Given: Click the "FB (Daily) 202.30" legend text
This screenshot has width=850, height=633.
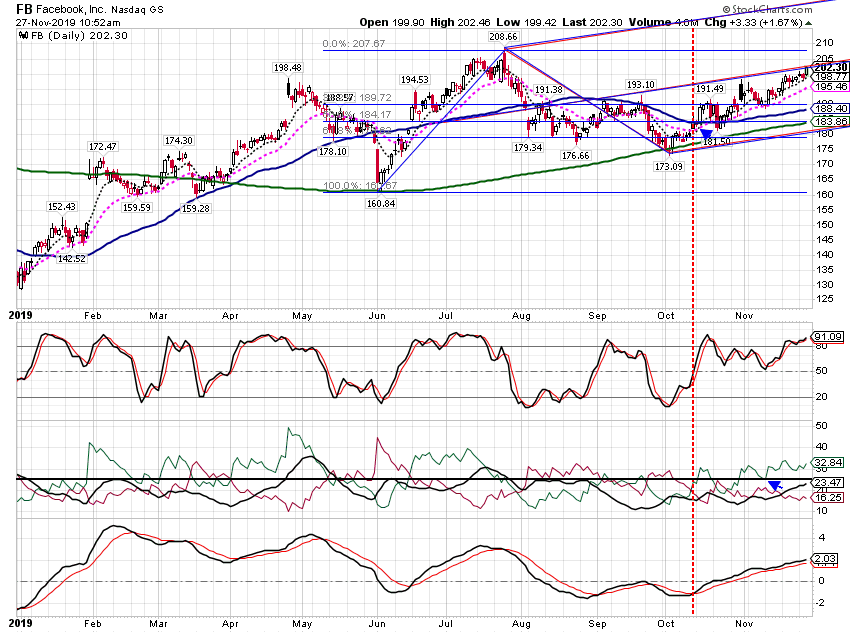Looking at the screenshot, I should pos(79,36).
